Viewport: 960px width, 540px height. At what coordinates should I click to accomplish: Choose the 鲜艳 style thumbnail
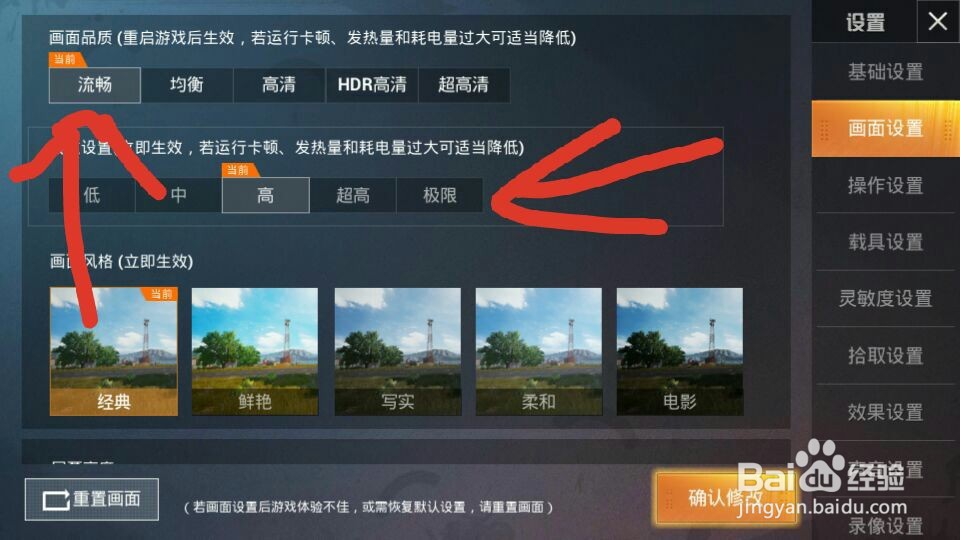pyautogui.click(x=255, y=351)
